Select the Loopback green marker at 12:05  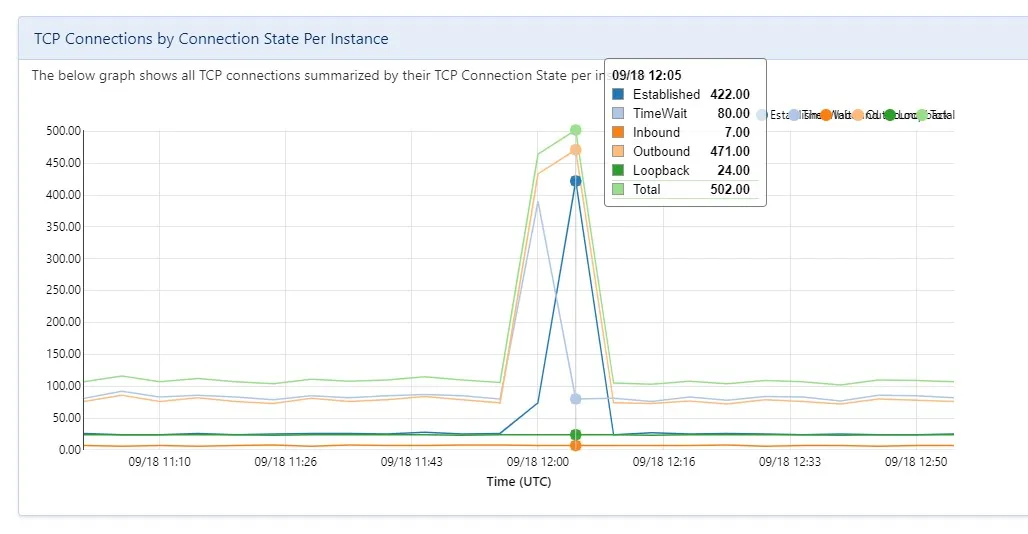(576, 434)
